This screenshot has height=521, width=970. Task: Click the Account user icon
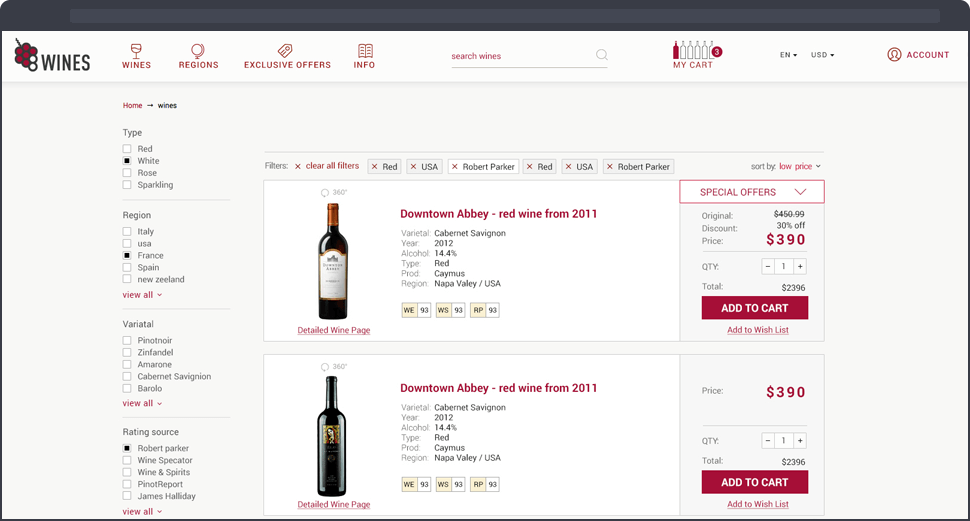coord(894,54)
